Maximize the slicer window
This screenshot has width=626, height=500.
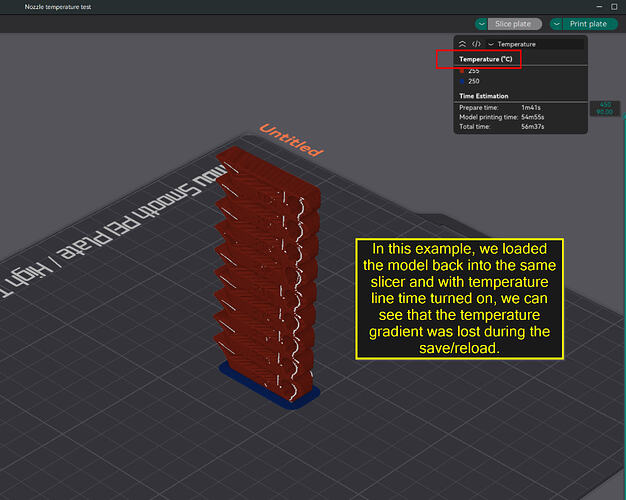tap(614, 7)
